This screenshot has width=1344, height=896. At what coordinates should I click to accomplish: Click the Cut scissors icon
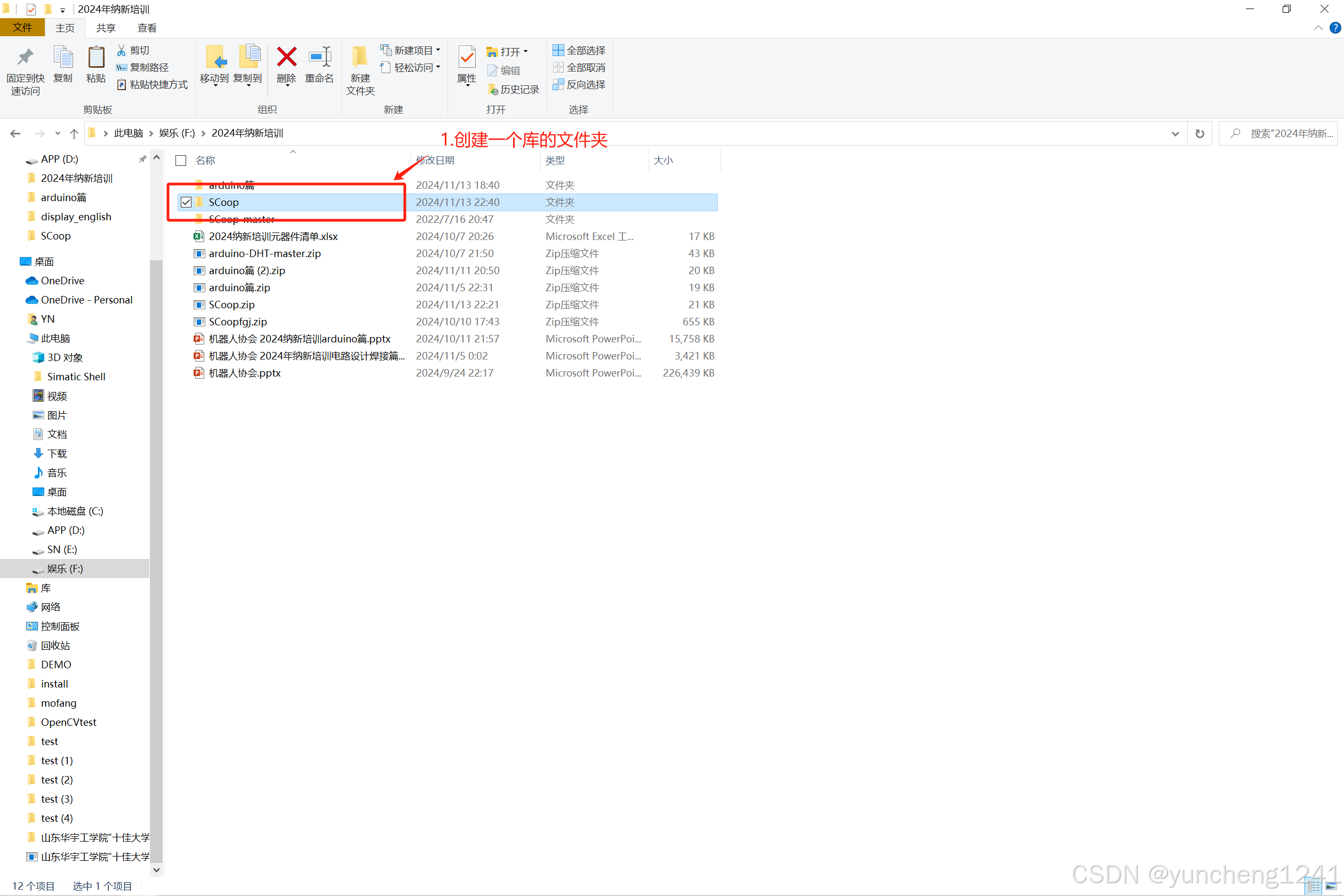[x=122, y=50]
